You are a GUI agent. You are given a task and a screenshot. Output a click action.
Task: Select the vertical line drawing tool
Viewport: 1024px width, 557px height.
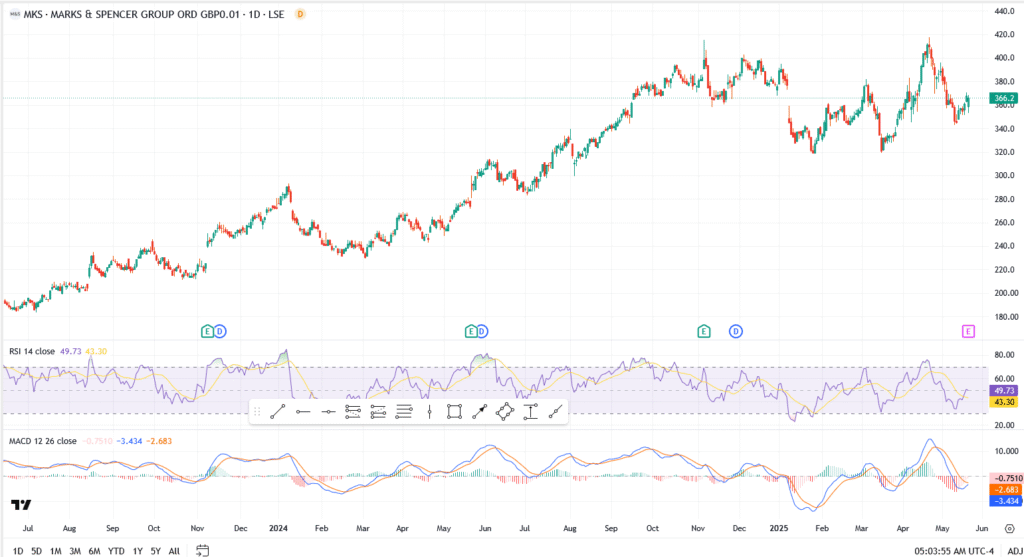coord(429,411)
